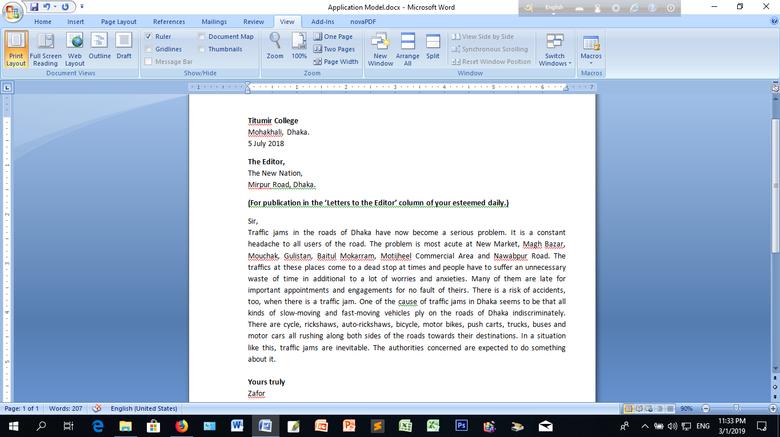Click the tab selector at ruler corner
The height and width of the screenshot is (437, 780).
7,88
